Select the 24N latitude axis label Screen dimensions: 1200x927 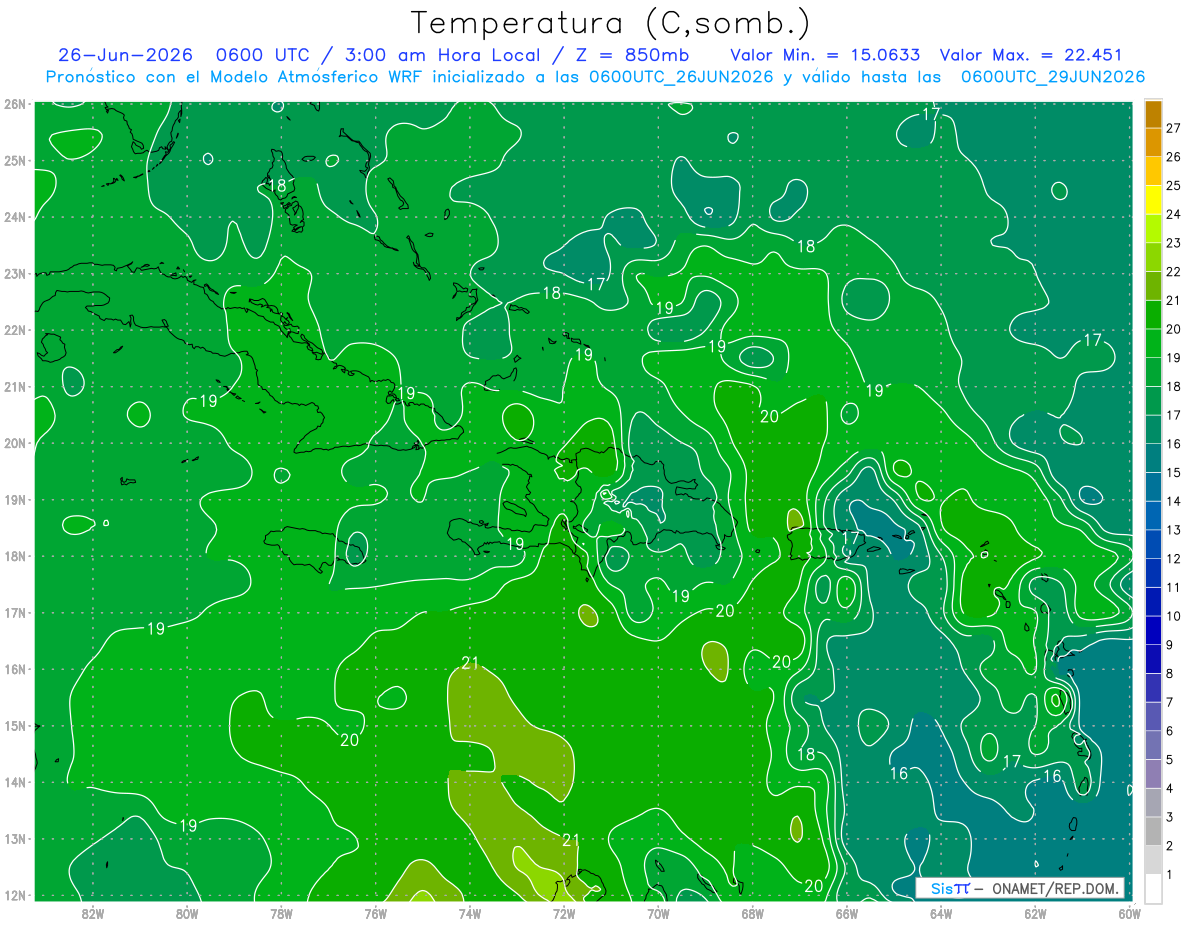(x=14, y=217)
